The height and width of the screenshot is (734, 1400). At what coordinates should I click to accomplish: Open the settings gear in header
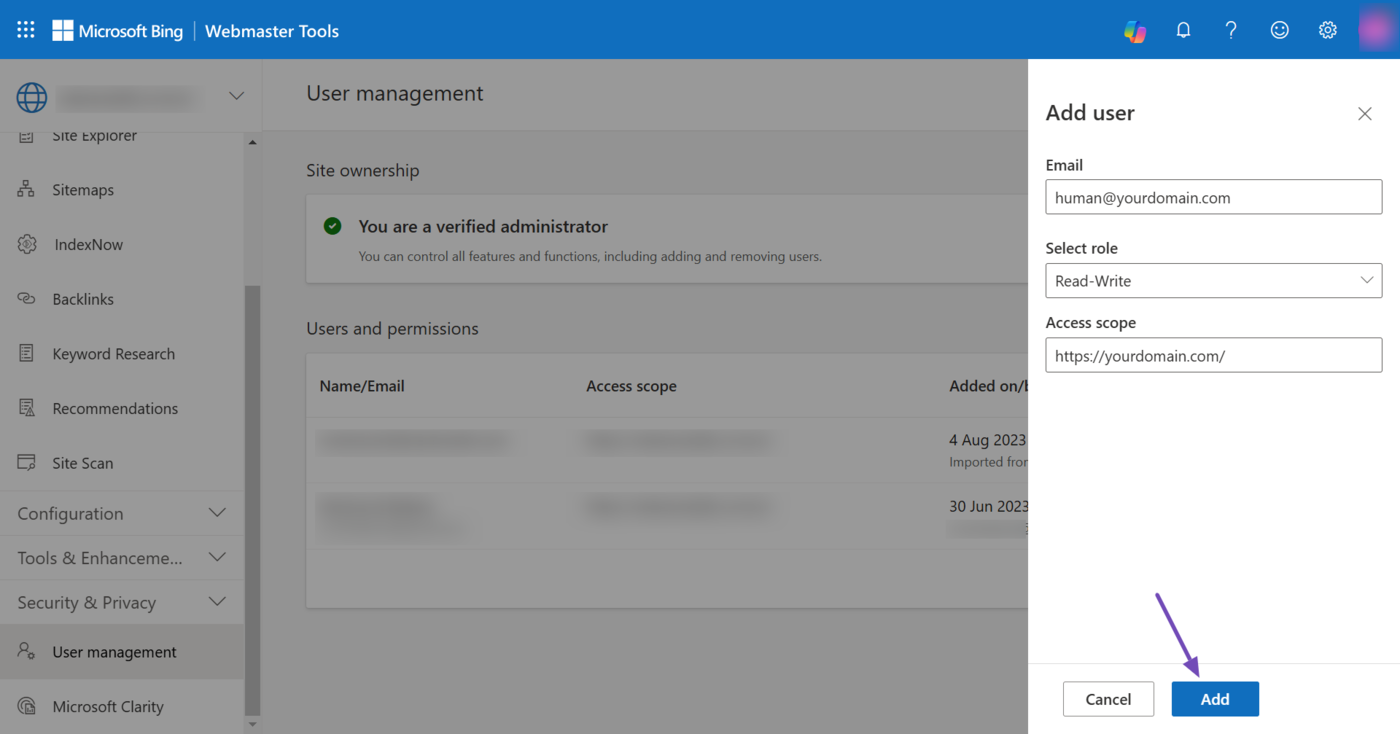(1327, 30)
